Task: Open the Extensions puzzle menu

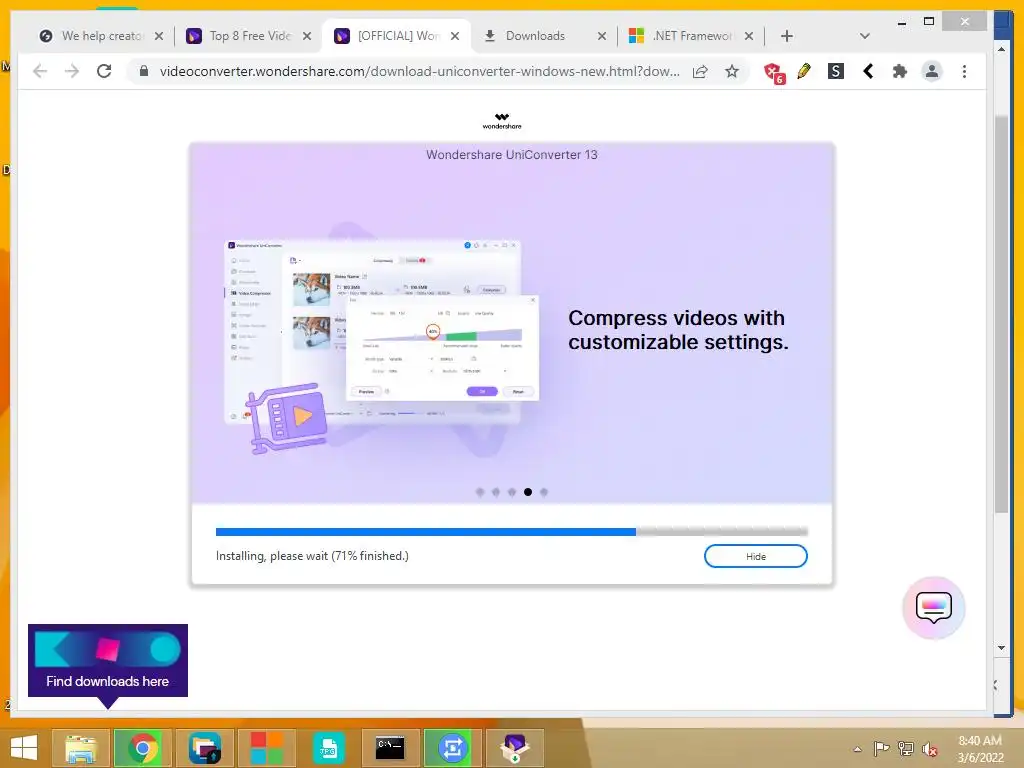Action: click(900, 71)
